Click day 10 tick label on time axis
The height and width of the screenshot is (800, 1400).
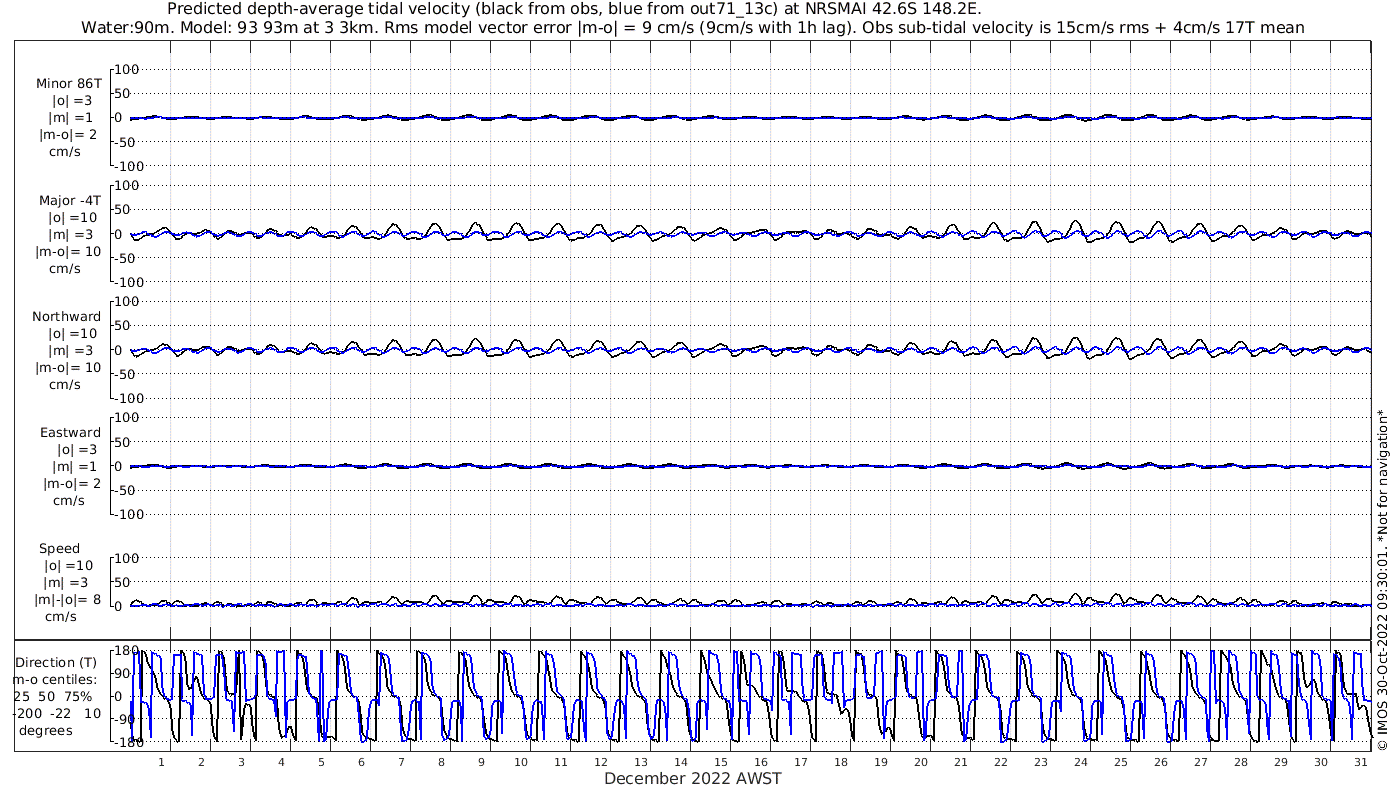click(521, 762)
